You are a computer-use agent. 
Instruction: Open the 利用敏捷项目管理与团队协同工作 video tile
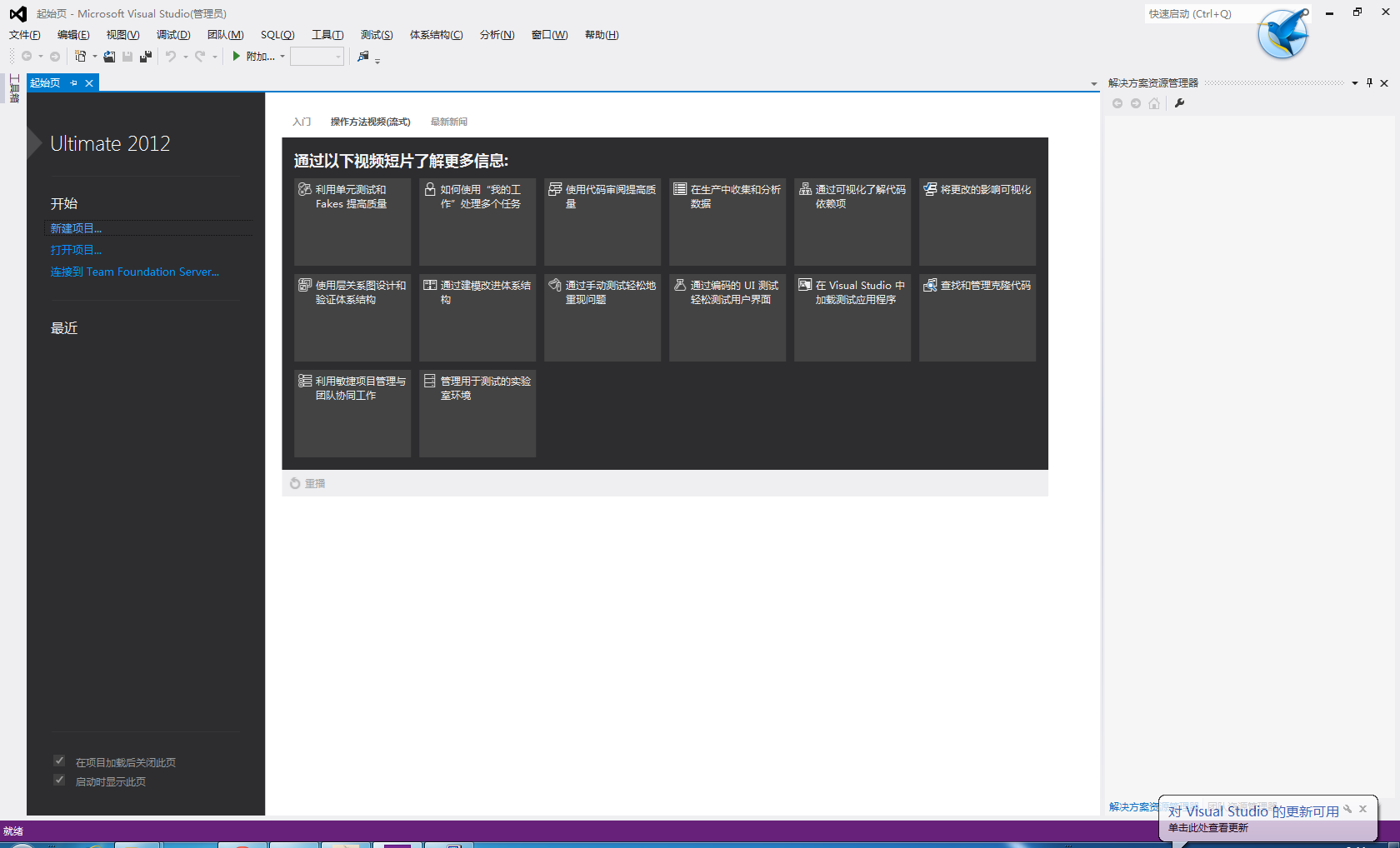352,413
